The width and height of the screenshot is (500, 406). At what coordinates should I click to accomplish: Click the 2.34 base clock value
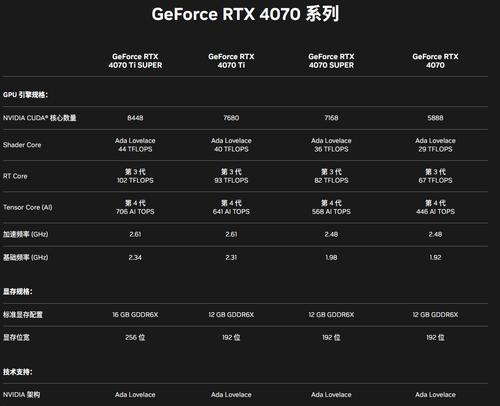135,258
